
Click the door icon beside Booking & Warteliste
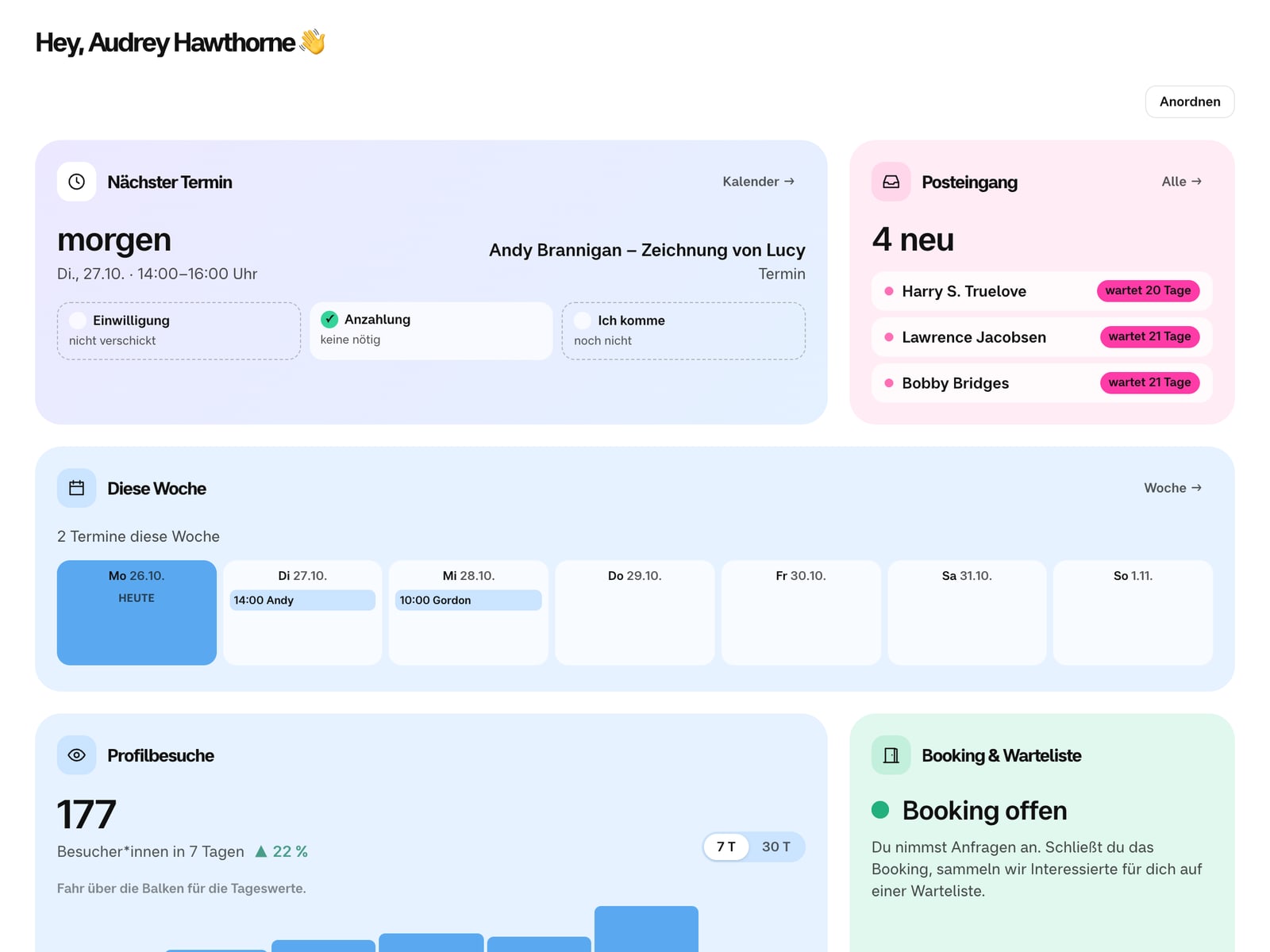coord(891,755)
